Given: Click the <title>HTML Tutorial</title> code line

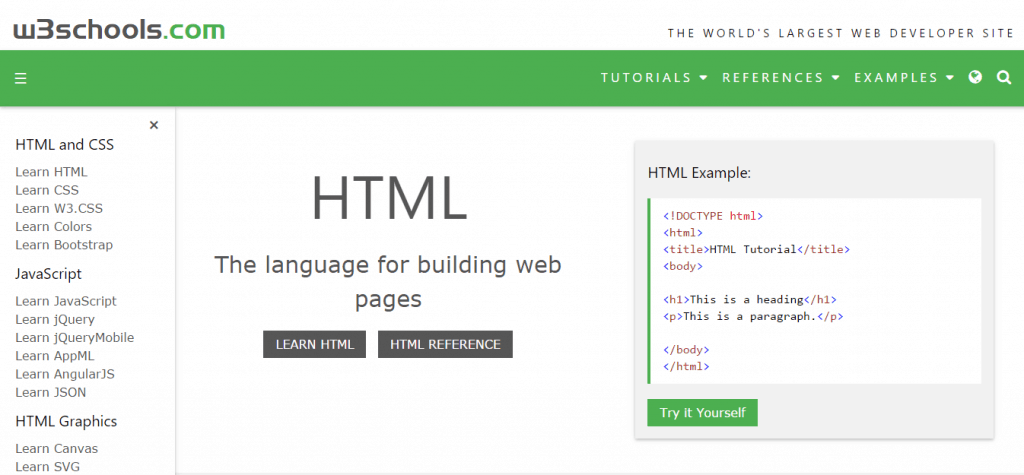Looking at the screenshot, I should tap(756, 249).
